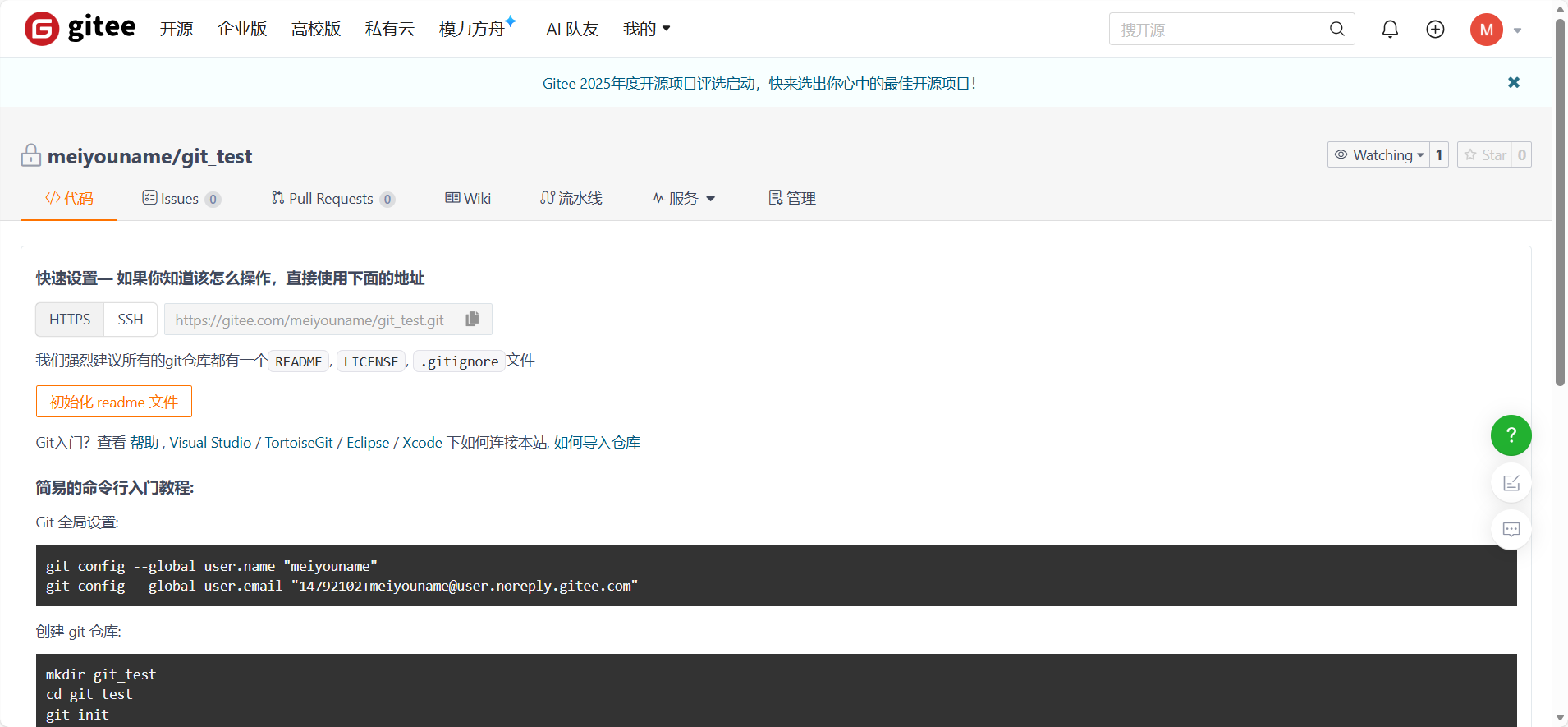The width and height of the screenshot is (1568, 727).
Task: Click the meiyouname/git_test repository title
Action: [x=149, y=156]
